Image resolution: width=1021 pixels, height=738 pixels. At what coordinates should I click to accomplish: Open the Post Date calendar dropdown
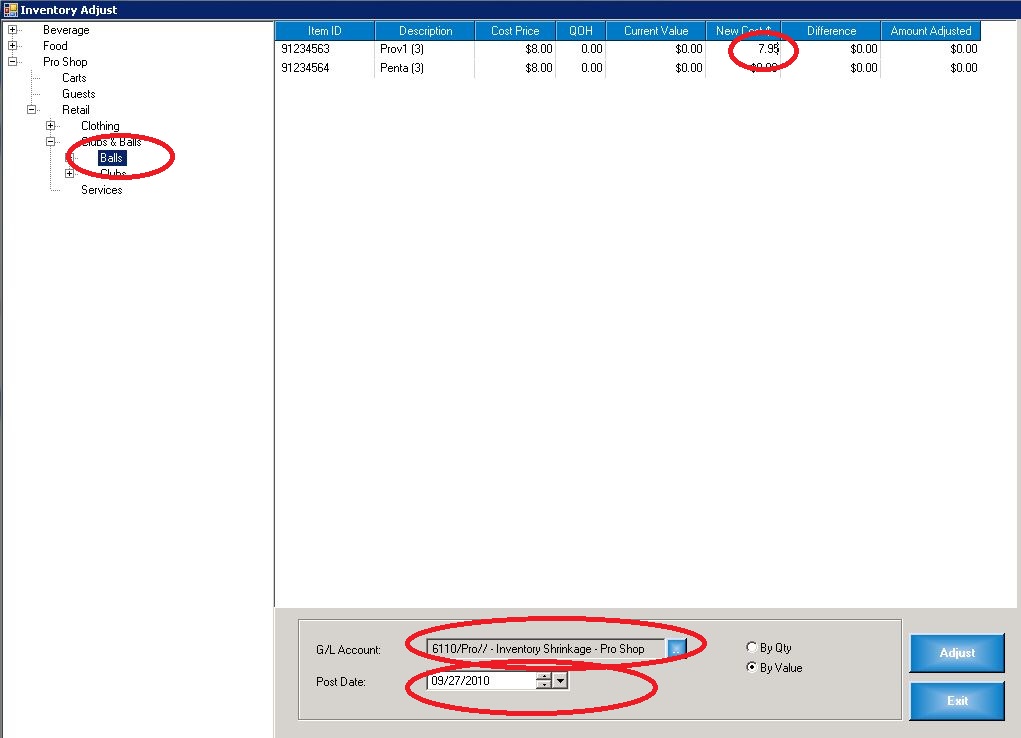(x=560, y=681)
